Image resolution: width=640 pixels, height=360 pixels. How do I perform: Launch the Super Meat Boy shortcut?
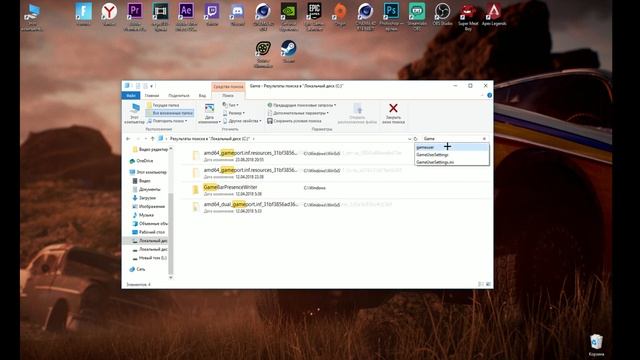(x=468, y=12)
